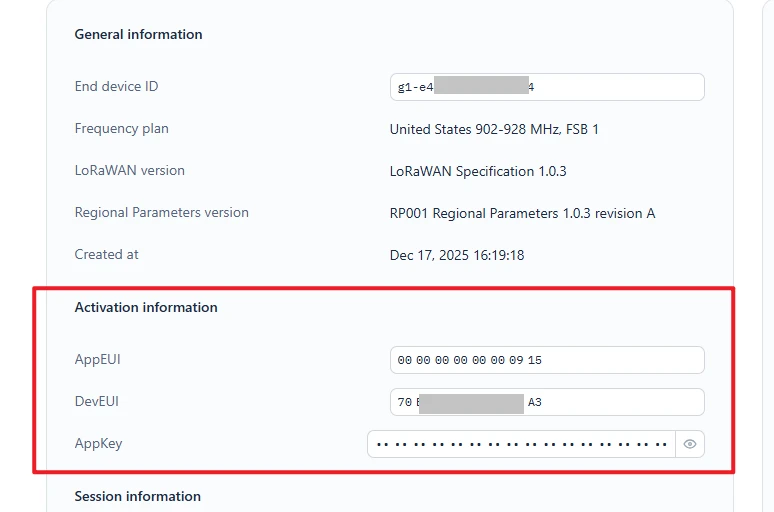The height and width of the screenshot is (512, 774).
Task: Click the DevEUI value field
Action: [547, 402]
